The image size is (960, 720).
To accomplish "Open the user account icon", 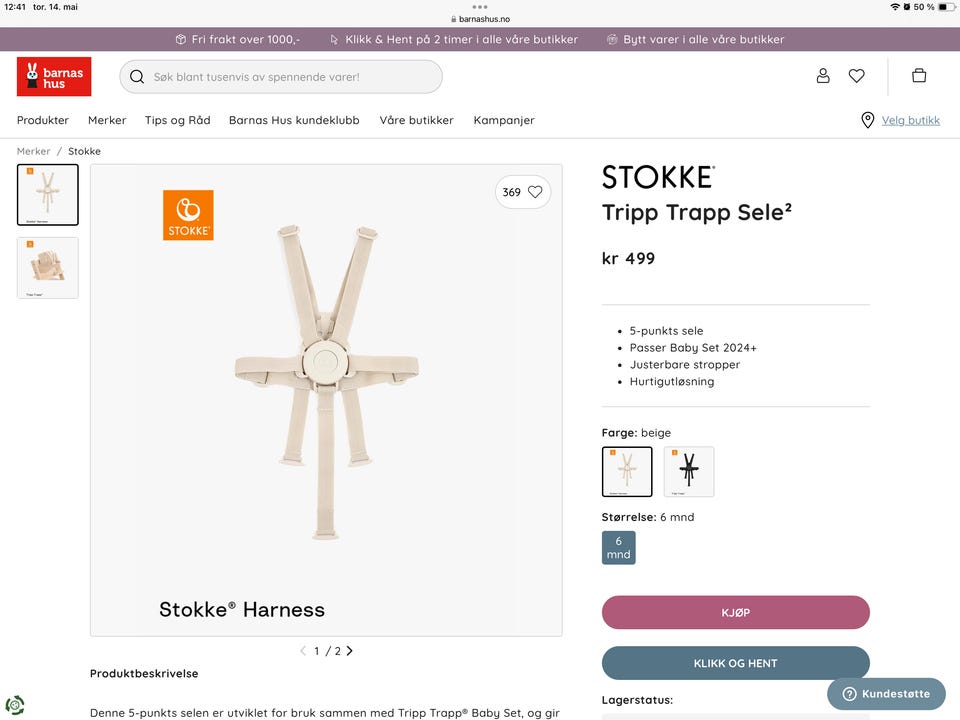I will pyautogui.click(x=823, y=76).
